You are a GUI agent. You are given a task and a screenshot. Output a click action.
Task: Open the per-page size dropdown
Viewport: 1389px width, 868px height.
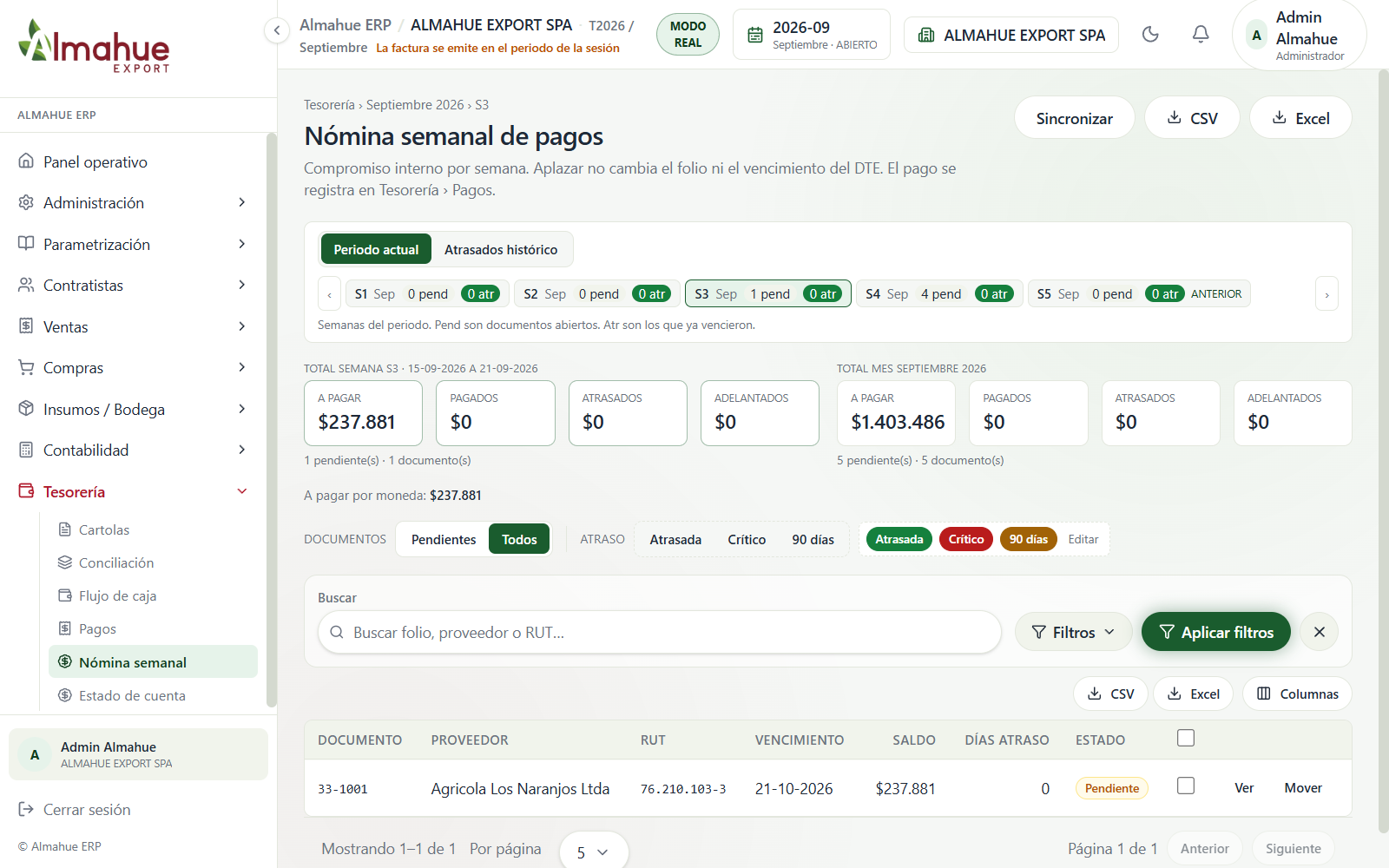(x=594, y=852)
